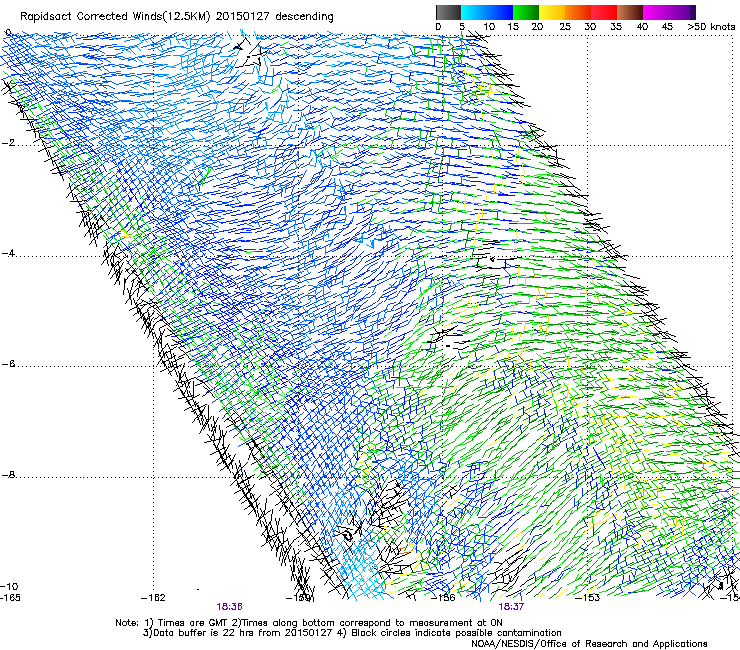Image resolution: width=740 pixels, height=650 pixels.
Task: Click the '-10' latitude axis label
Action: 9,587
